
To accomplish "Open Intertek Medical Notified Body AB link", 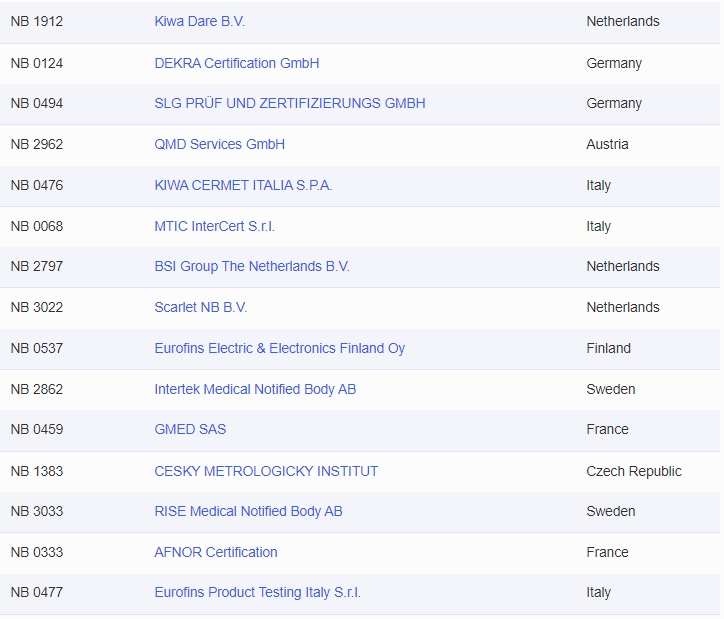I will pyautogui.click(x=255, y=390).
